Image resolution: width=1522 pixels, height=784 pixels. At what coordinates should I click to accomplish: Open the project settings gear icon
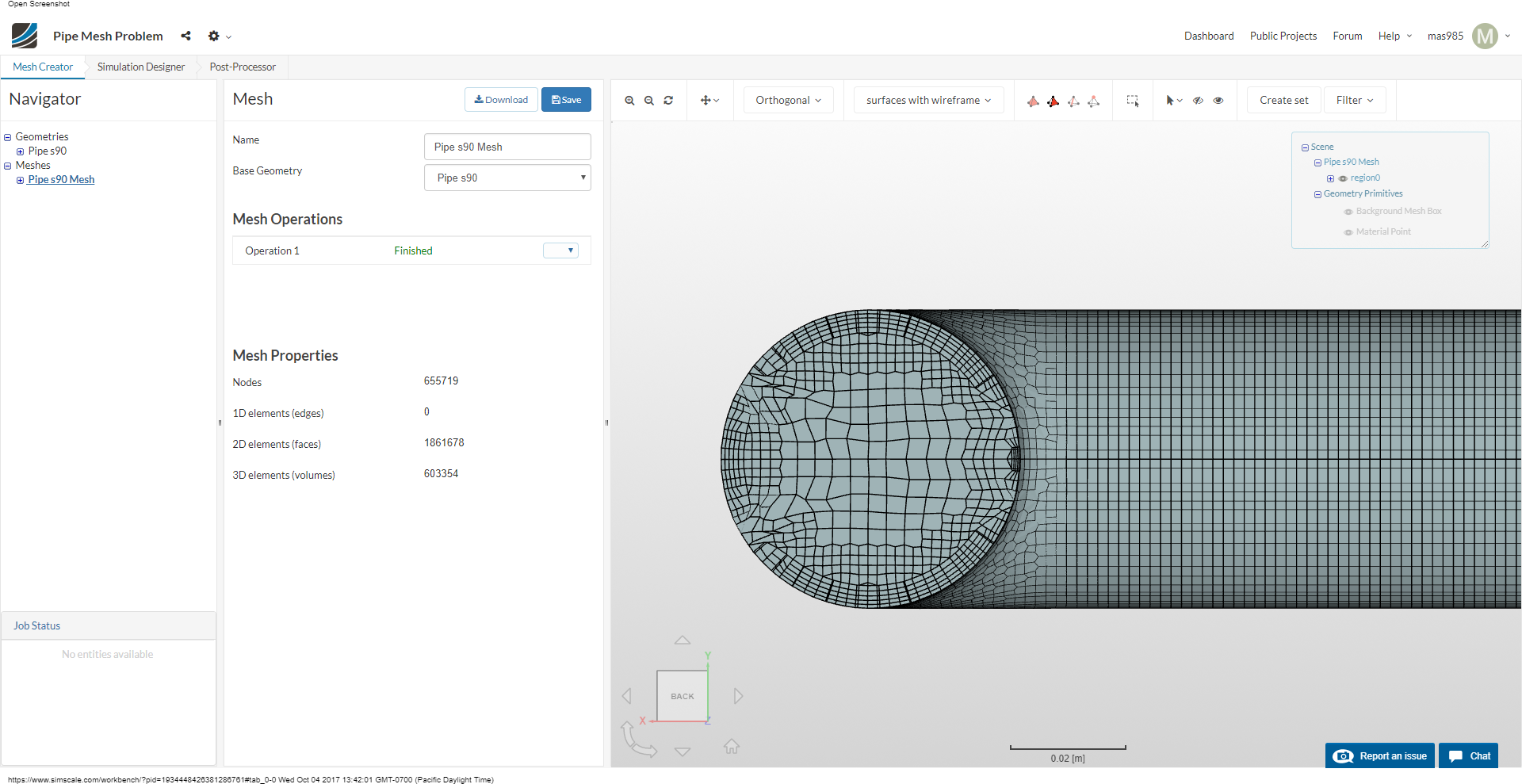coord(214,36)
